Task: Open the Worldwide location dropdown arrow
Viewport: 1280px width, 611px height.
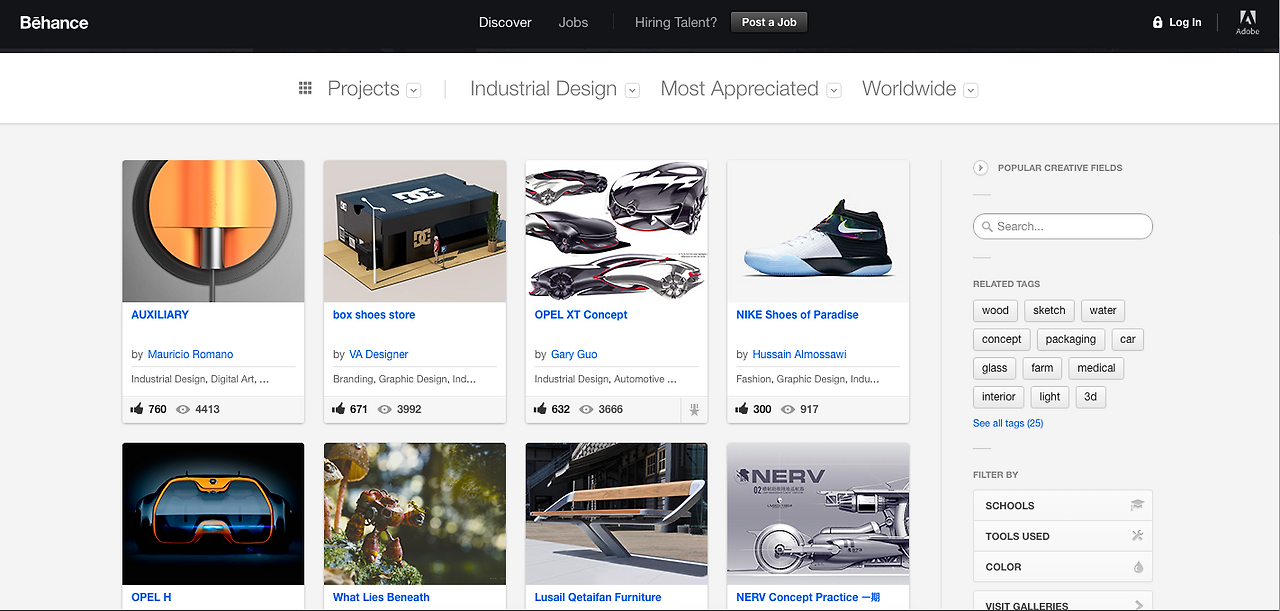Action: coord(971,90)
